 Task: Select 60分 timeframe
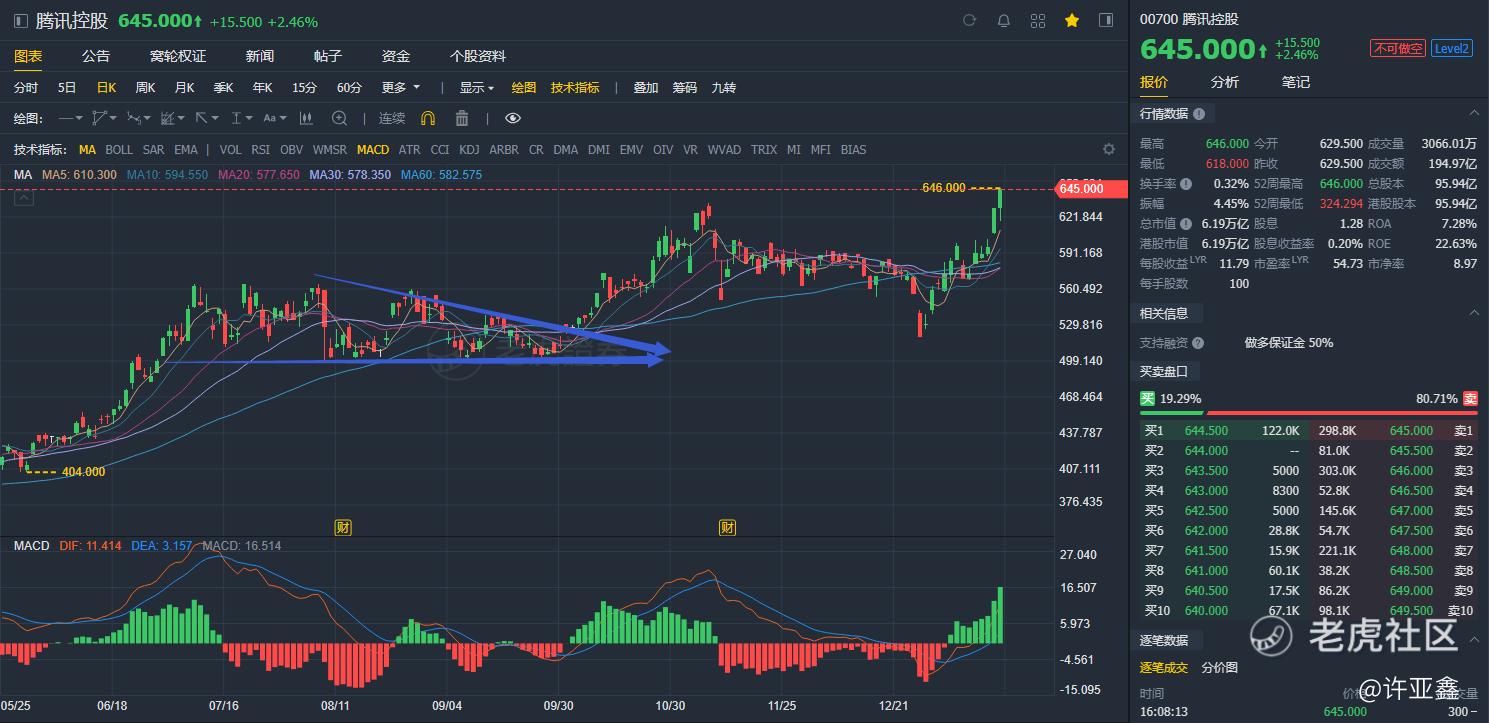349,88
